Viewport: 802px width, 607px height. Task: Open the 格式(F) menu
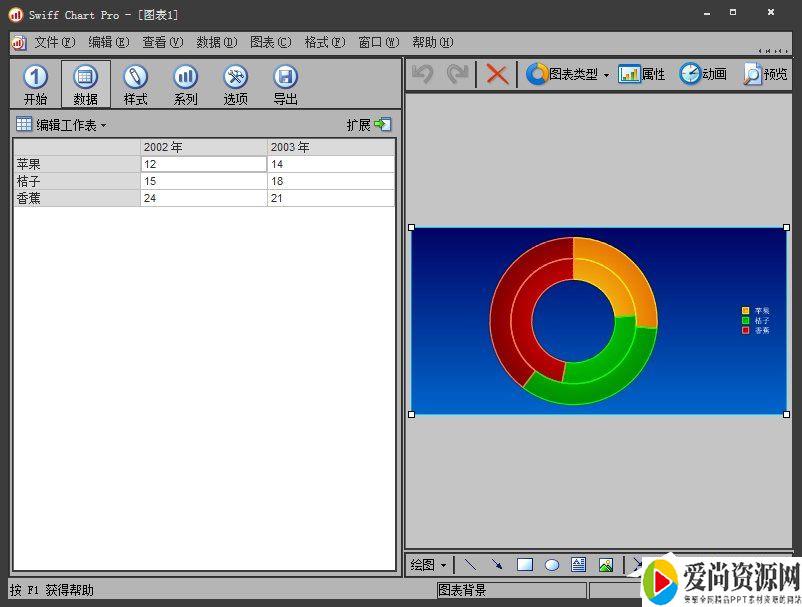coord(324,42)
